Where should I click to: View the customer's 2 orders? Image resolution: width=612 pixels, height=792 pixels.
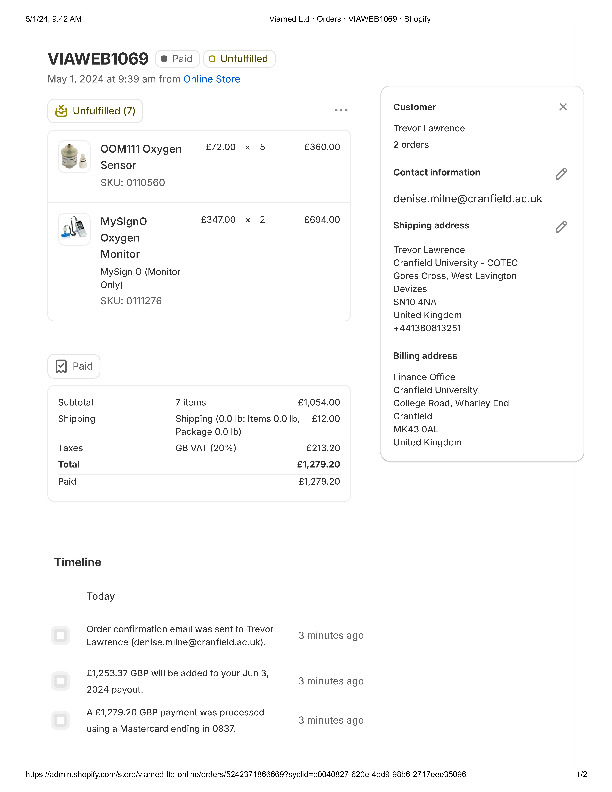411,145
